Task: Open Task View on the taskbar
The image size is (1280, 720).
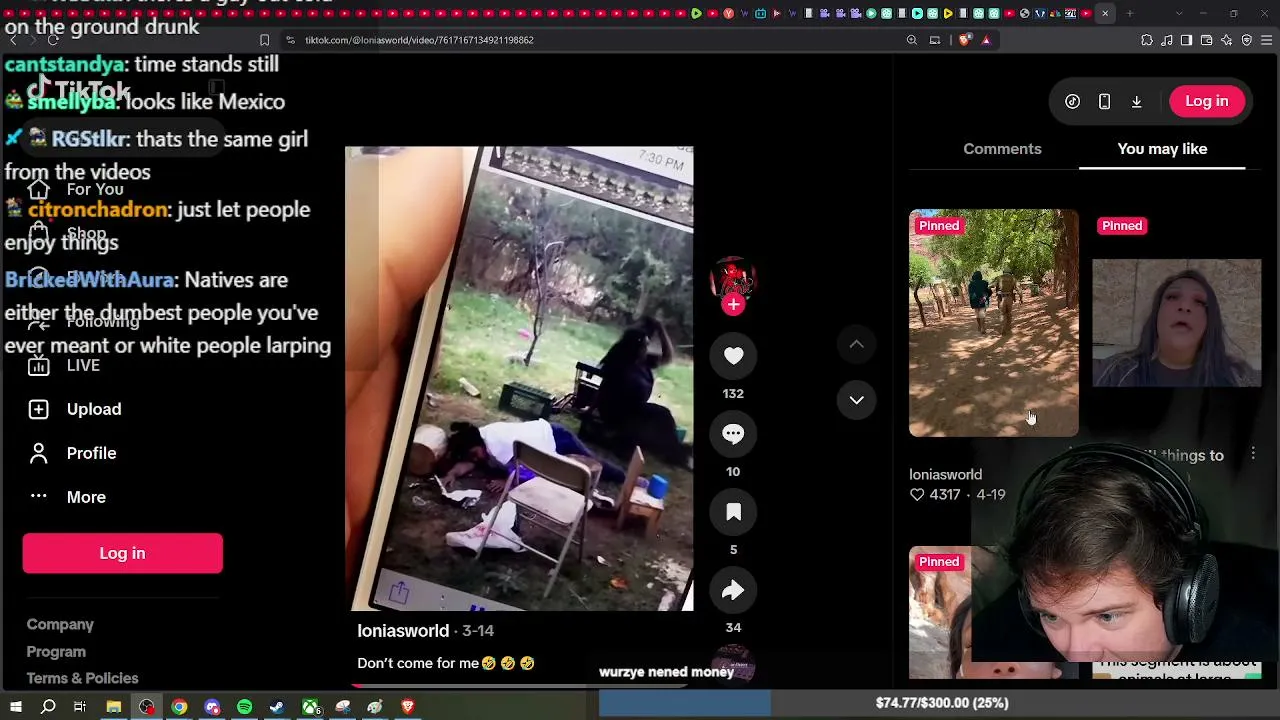Action: [x=80, y=707]
